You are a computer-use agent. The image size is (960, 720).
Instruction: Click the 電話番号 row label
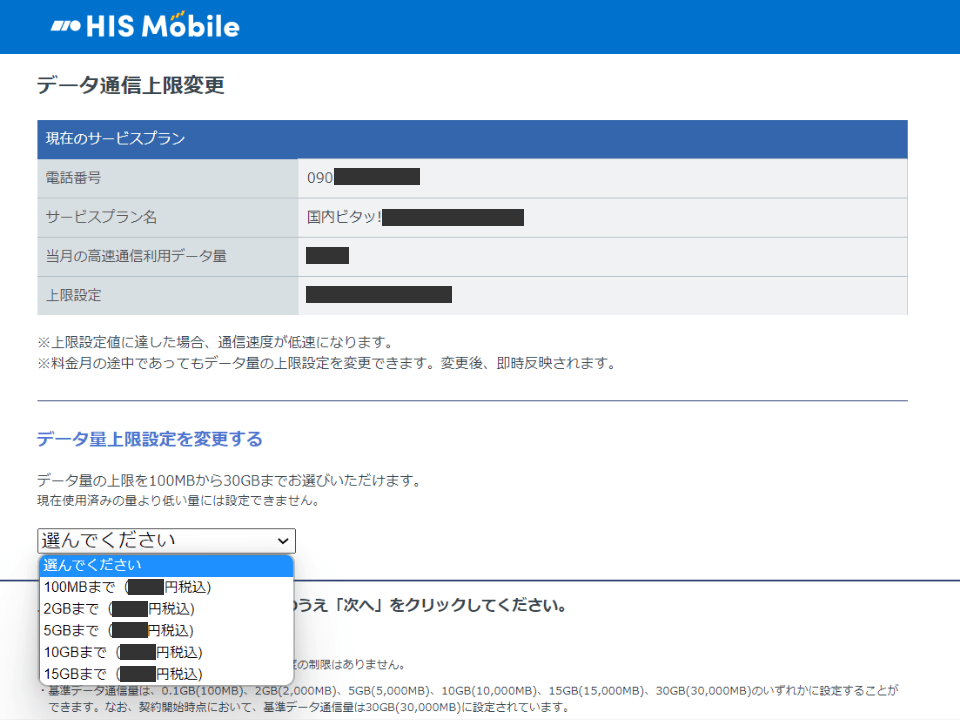click(x=73, y=178)
